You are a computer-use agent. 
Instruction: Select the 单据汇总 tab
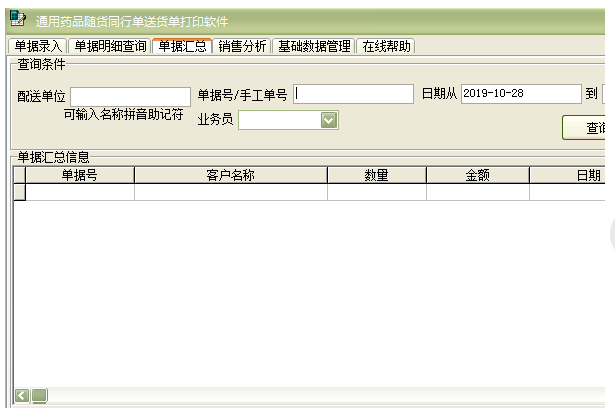click(182, 46)
